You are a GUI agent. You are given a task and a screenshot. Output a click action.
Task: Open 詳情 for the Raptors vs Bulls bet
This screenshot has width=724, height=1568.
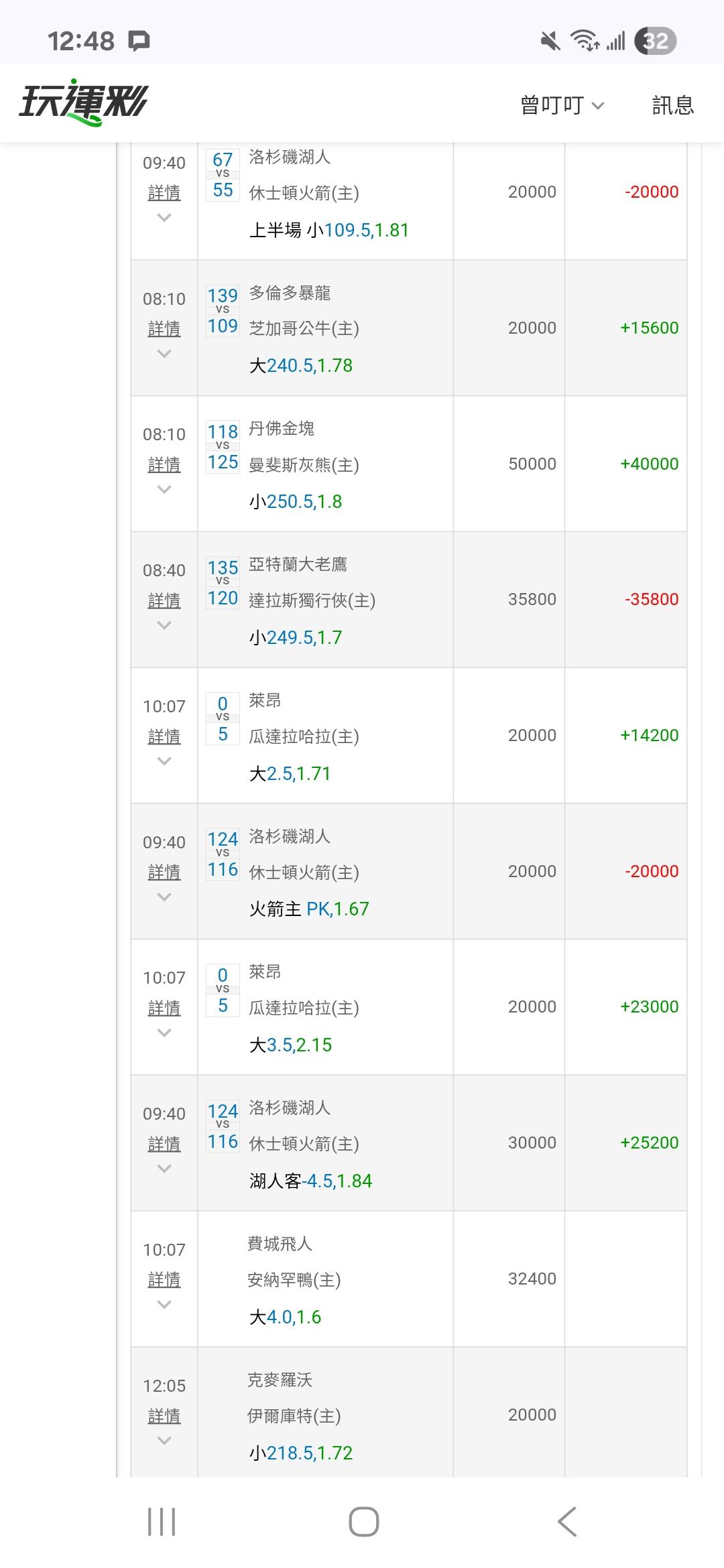pyautogui.click(x=164, y=329)
